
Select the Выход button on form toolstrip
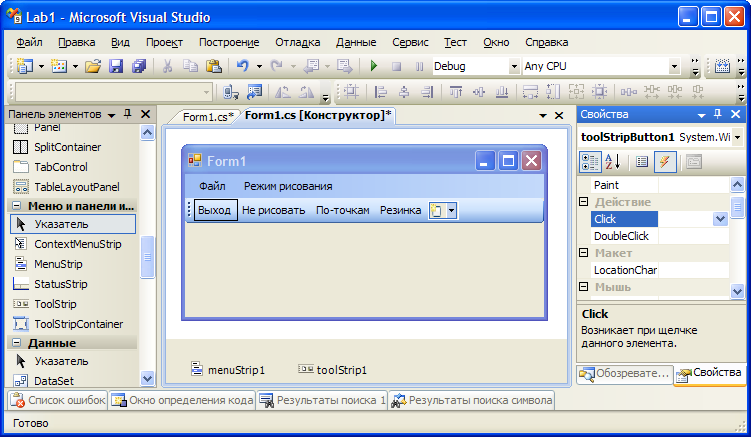pyautogui.click(x=215, y=210)
